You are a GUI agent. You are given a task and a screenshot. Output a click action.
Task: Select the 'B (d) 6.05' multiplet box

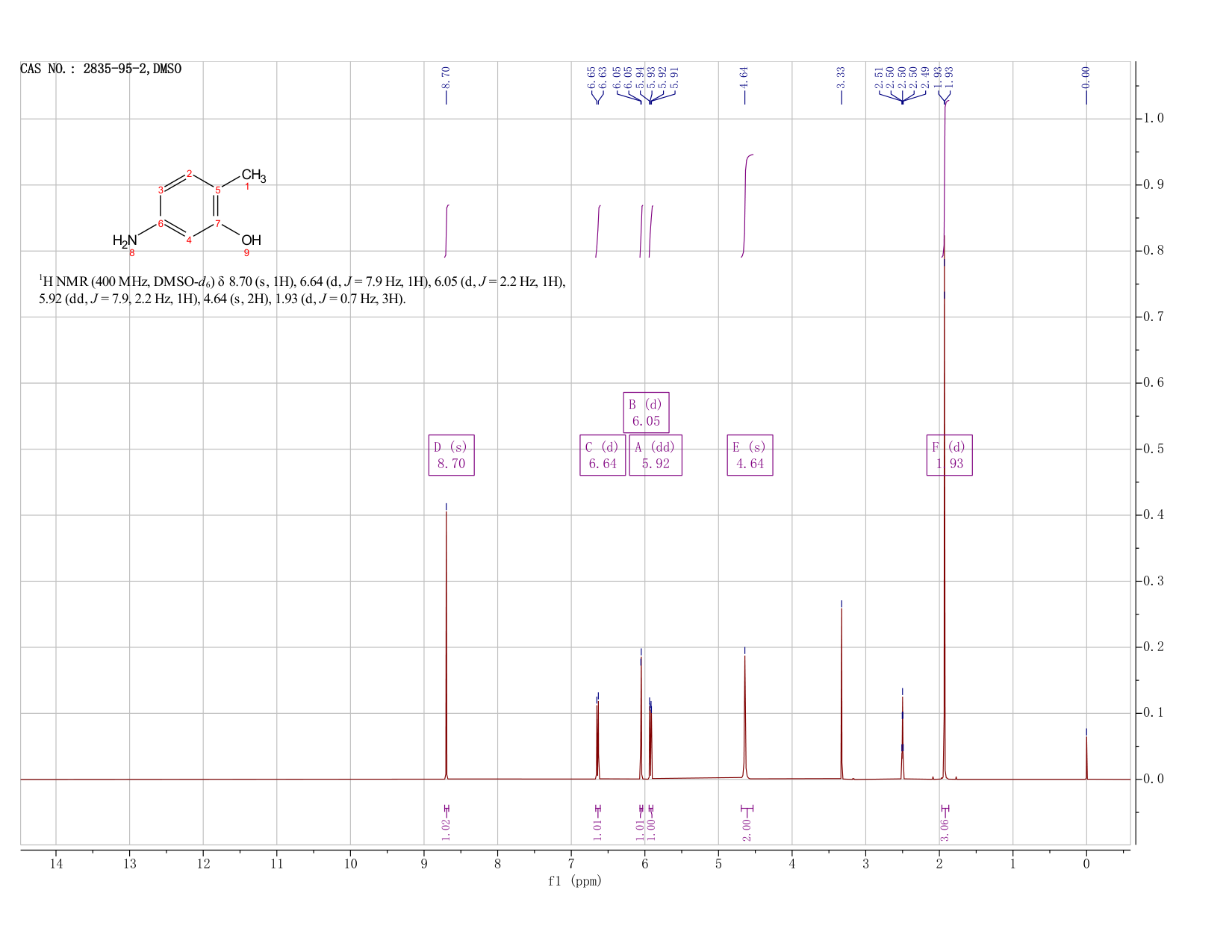(647, 412)
